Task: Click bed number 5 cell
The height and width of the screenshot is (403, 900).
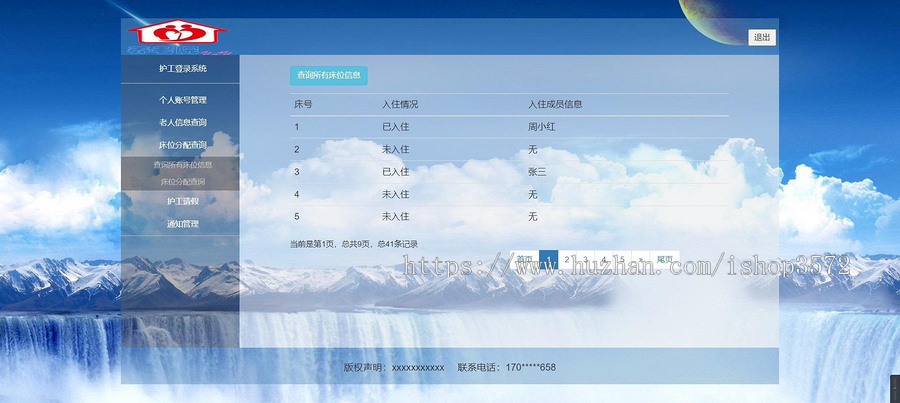Action: [297, 216]
